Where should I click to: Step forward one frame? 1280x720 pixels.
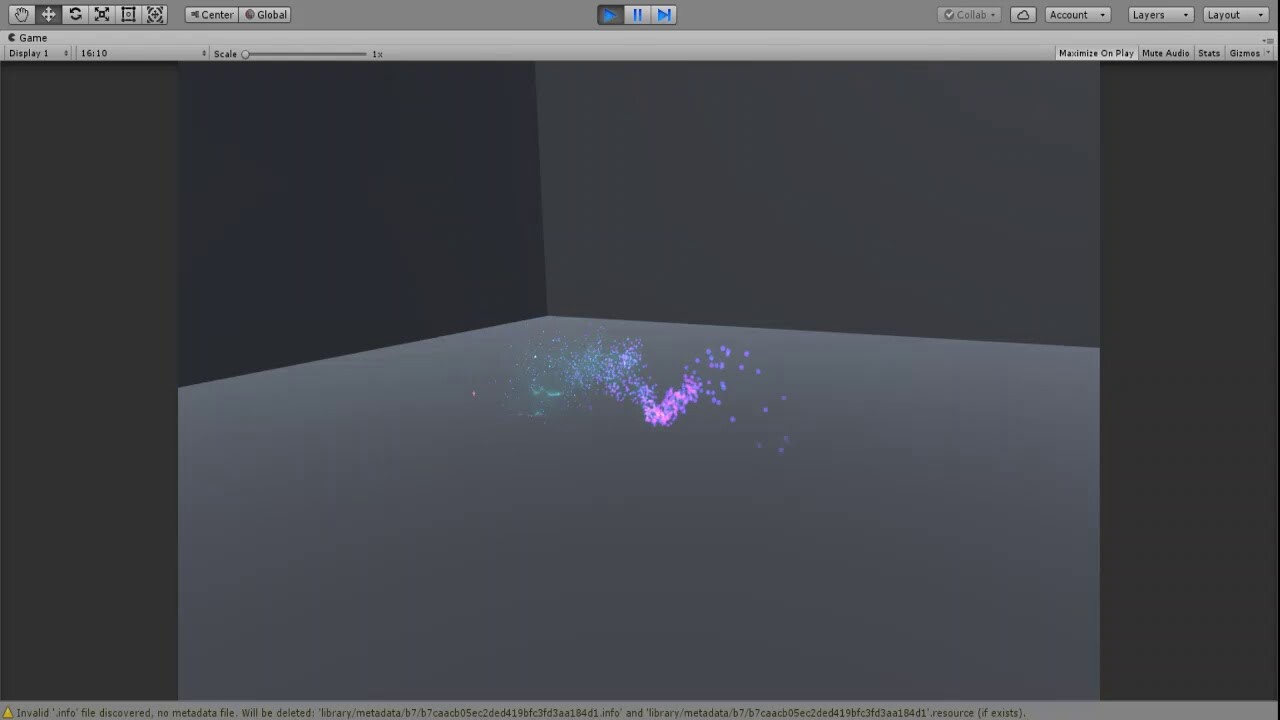point(664,14)
